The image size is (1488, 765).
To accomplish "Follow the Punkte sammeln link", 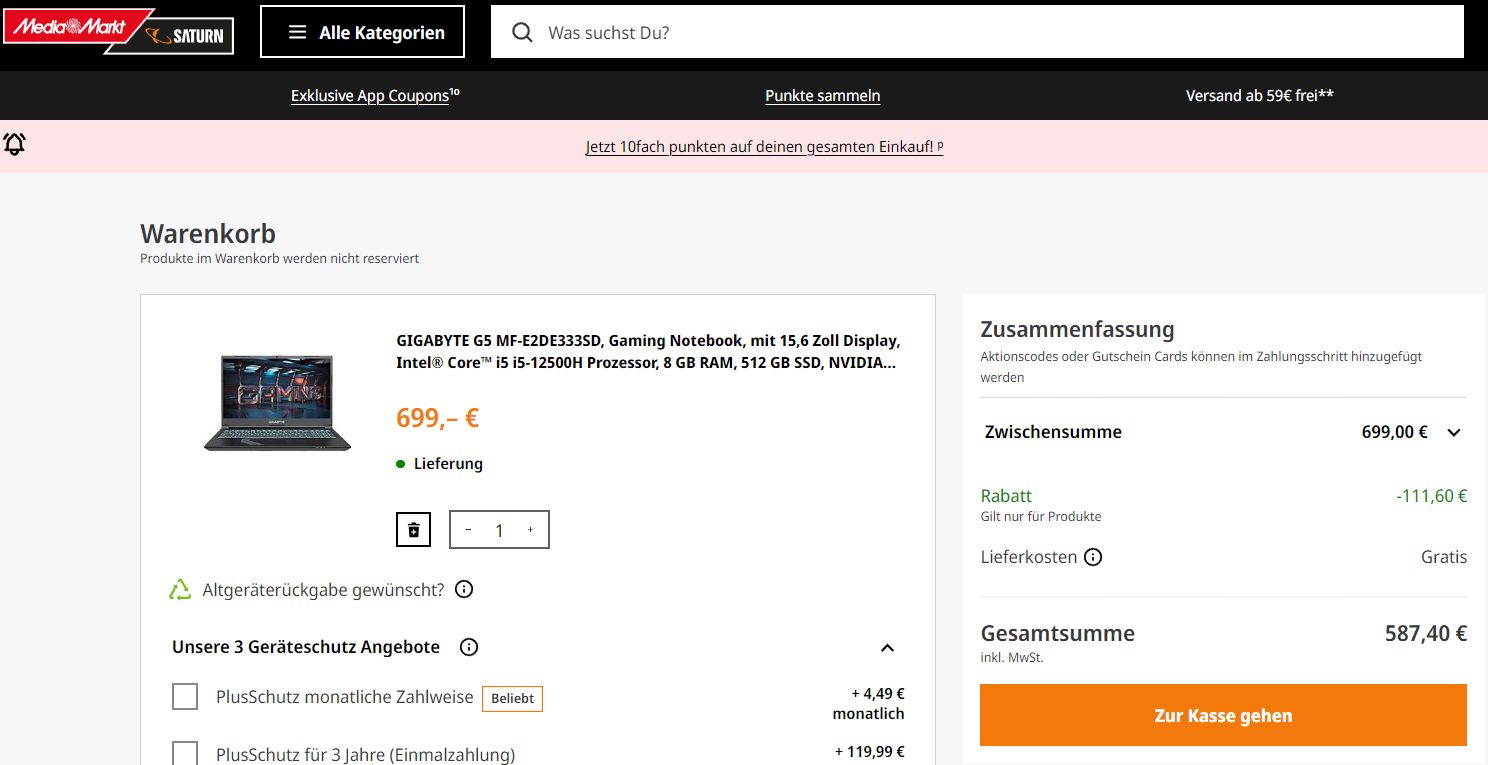I will tap(822, 96).
